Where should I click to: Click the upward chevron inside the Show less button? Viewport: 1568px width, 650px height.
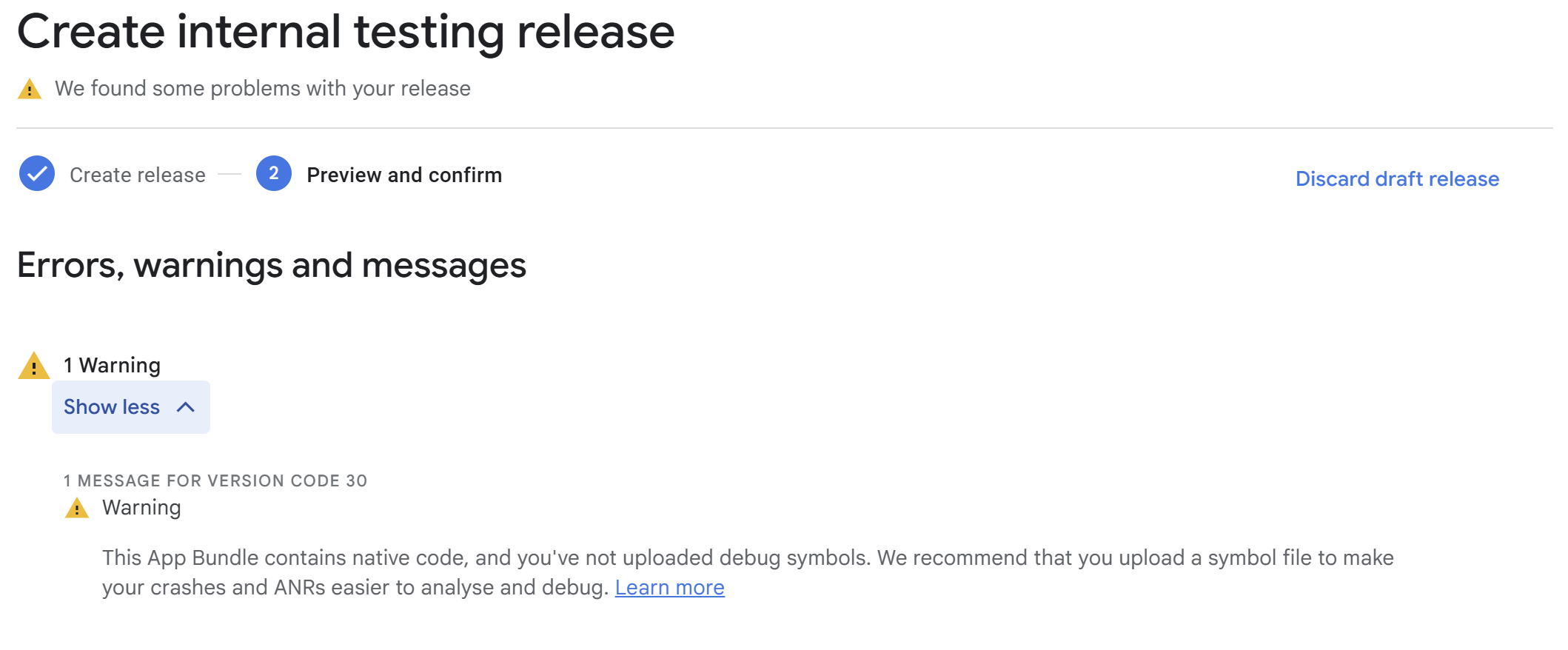click(186, 406)
